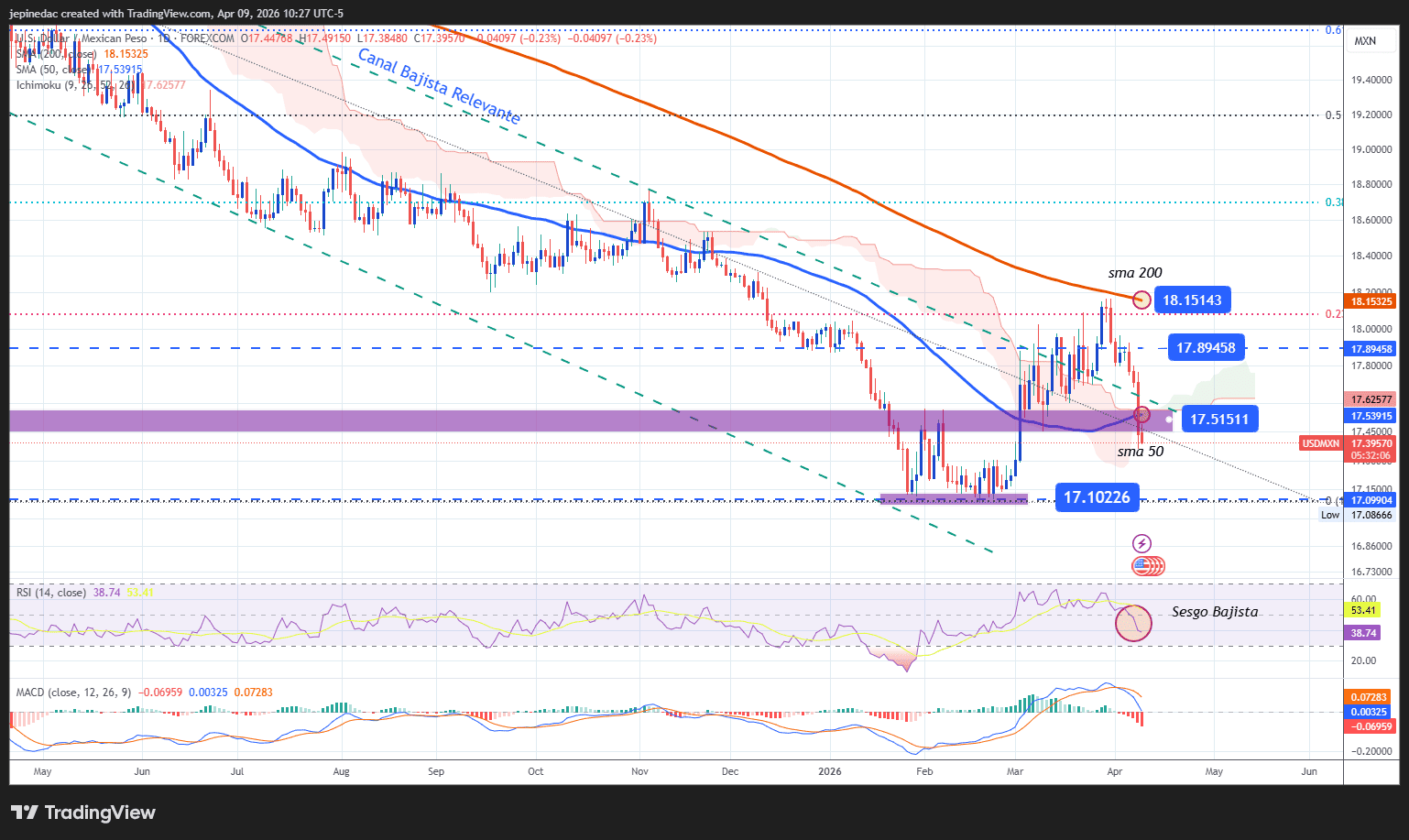Toggle visibility of the RSI (14, close) indicator
Viewport: 1409px width, 840px height.
(x=54, y=592)
